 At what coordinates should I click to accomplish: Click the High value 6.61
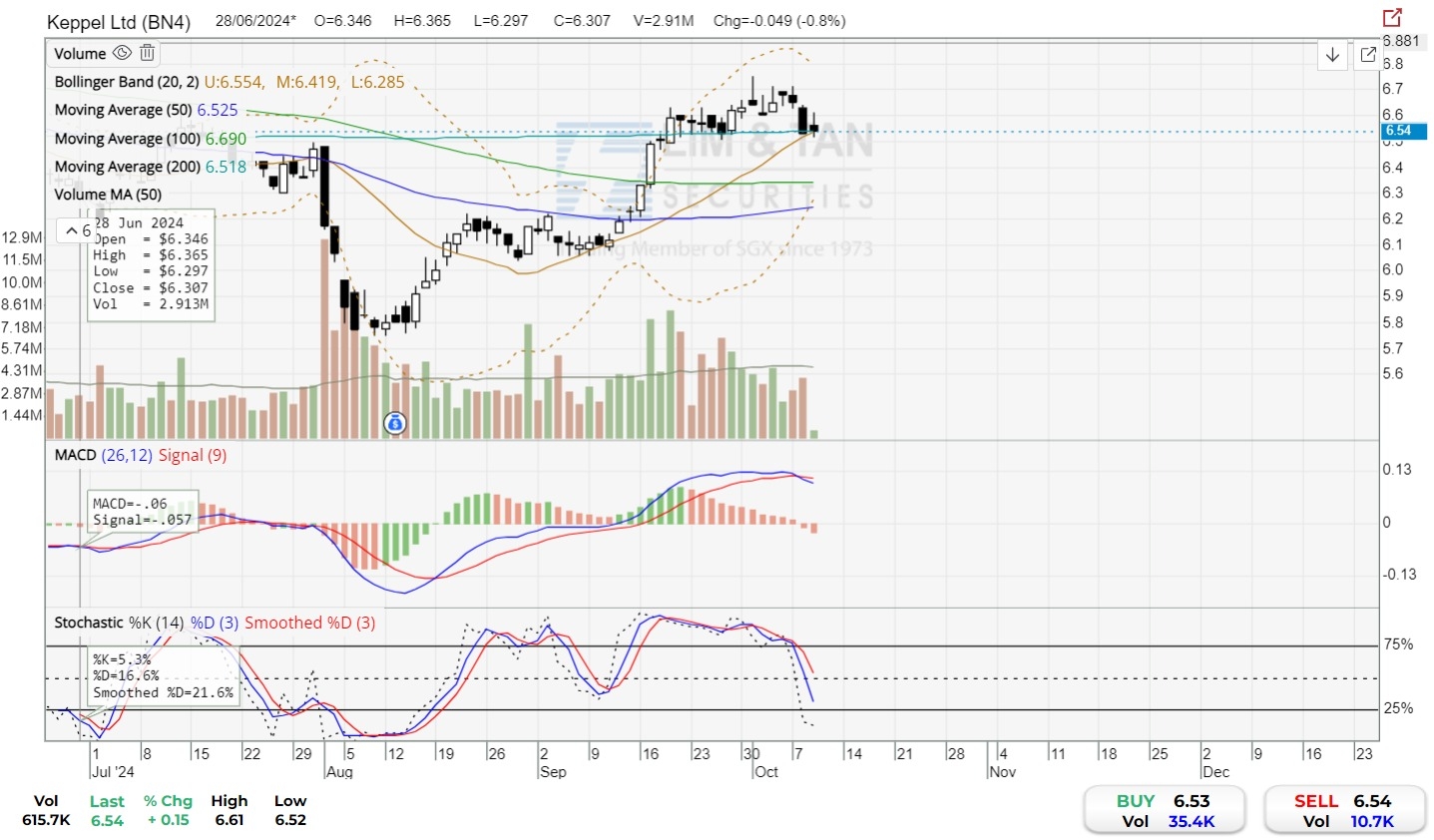(x=229, y=820)
